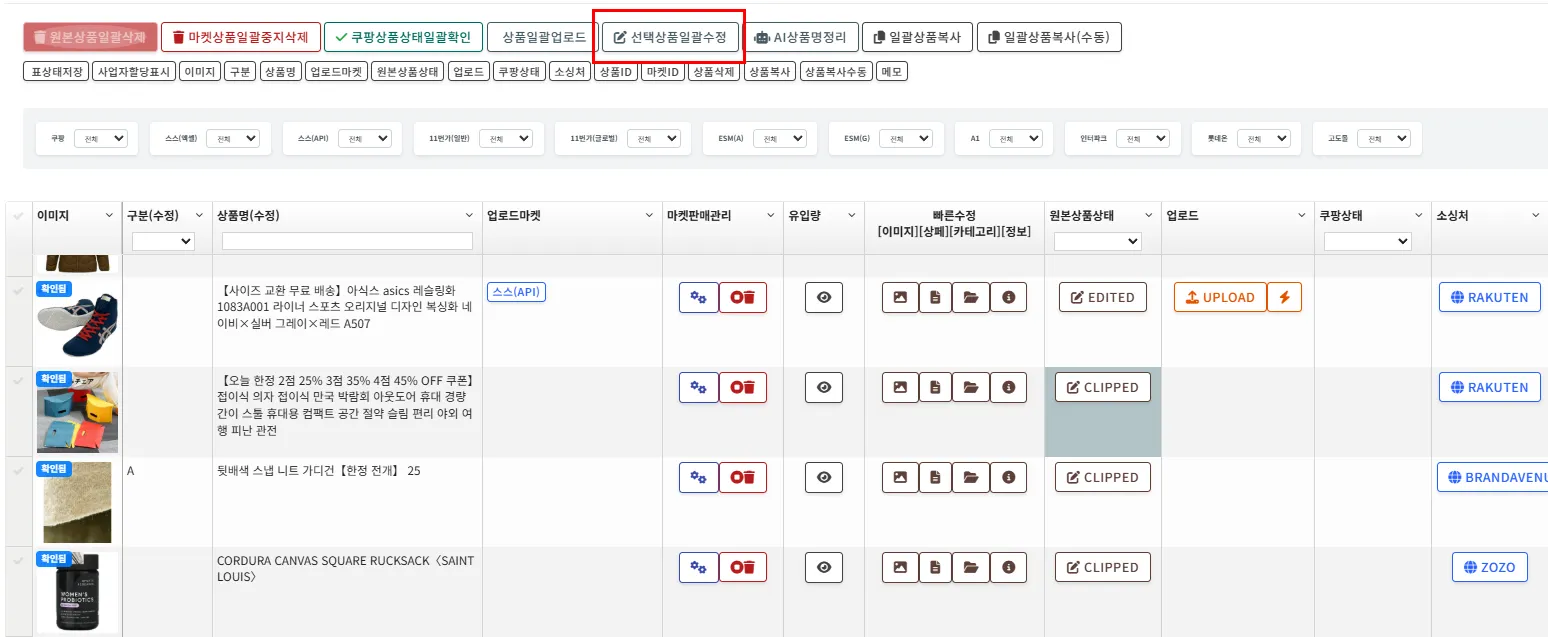1548x637 pixels.
Task: Open the 쿠팡상태 column filter select
Action: click(x=1367, y=241)
